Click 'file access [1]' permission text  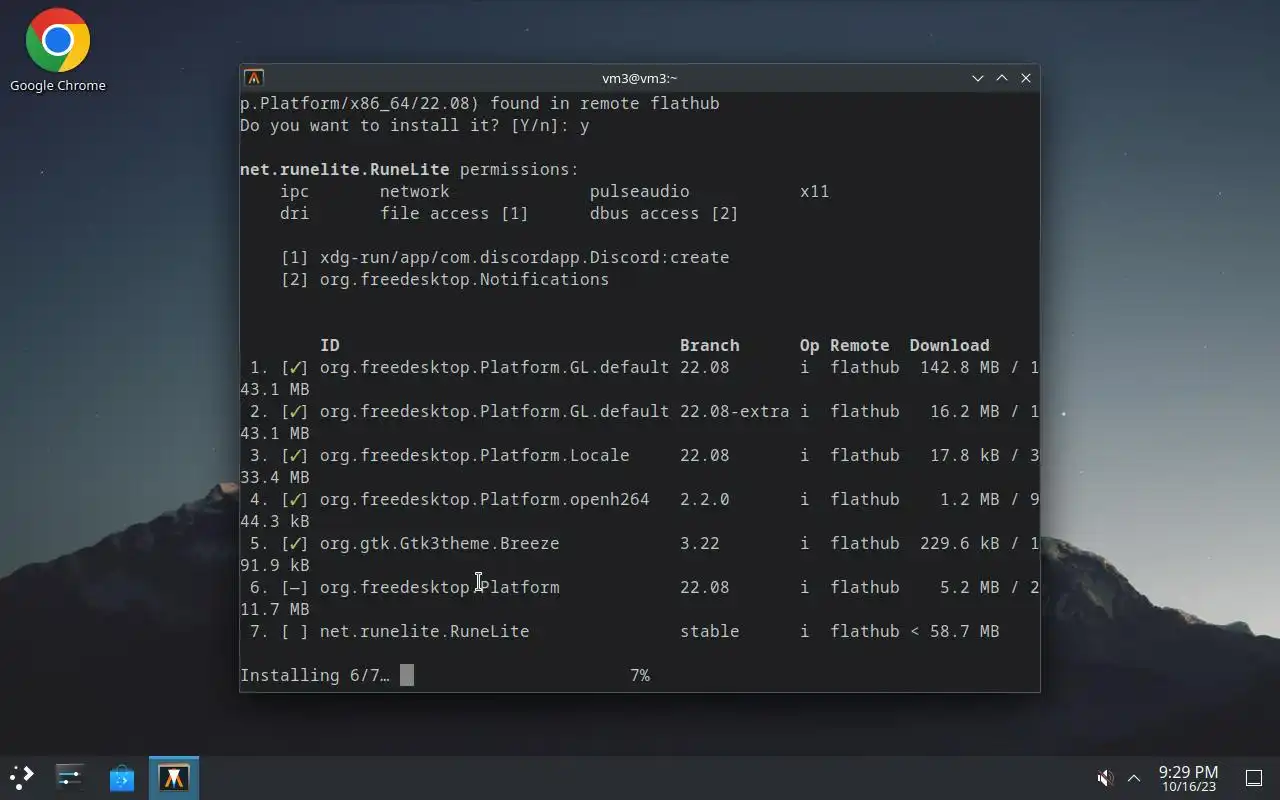click(454, 213)
